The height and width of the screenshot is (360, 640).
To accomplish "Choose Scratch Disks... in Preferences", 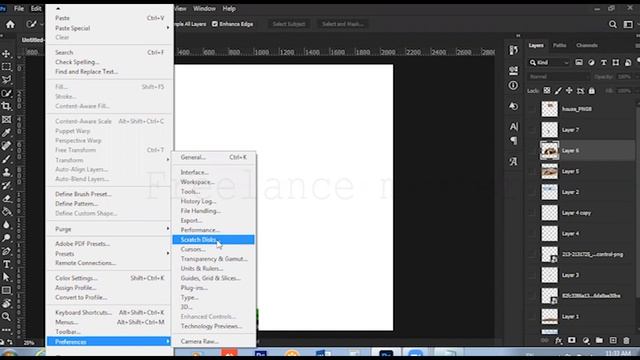I will click(213, 240).
